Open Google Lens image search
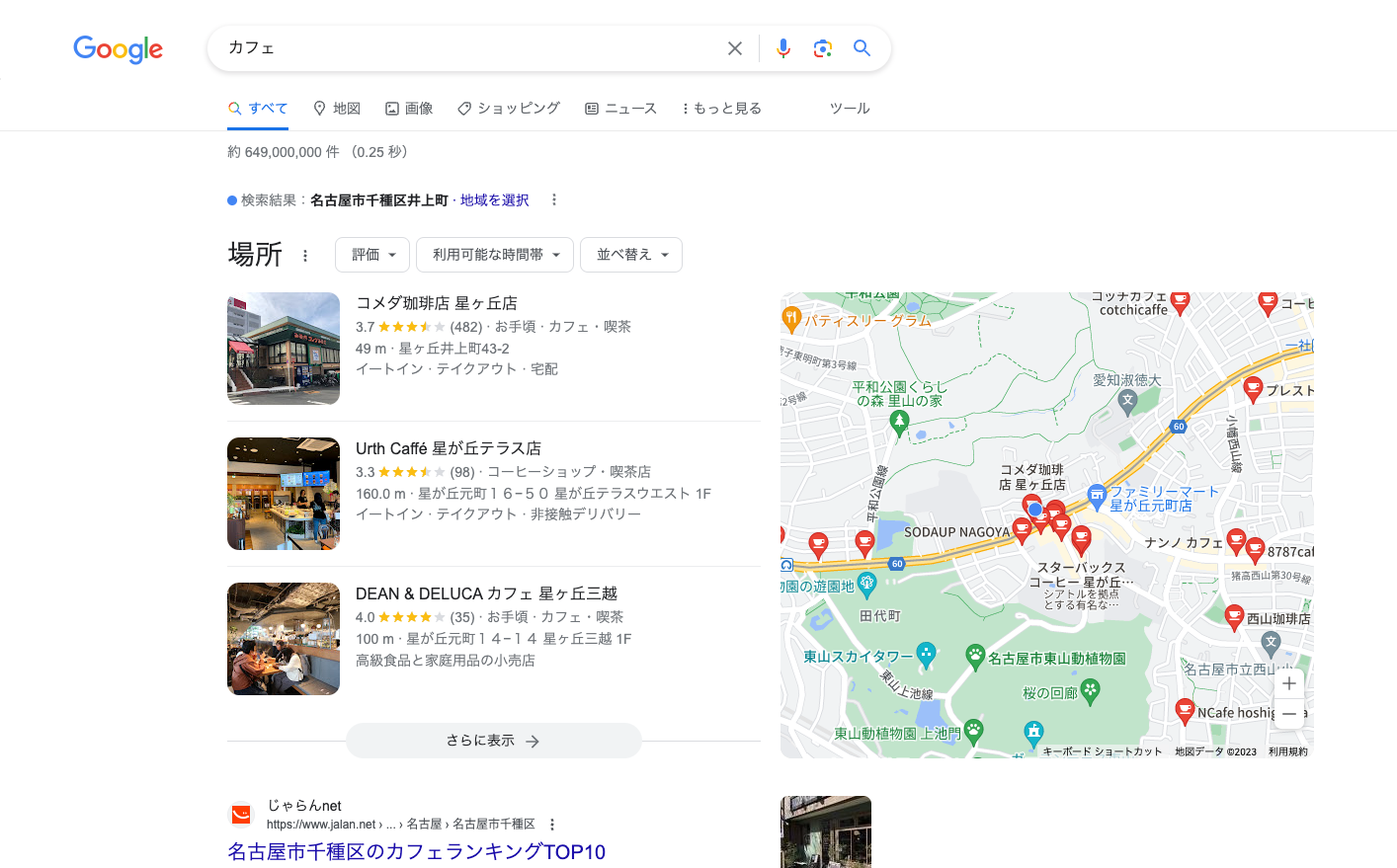The image size is (1397, 868). pyautogui.click(x=822, y=48)
